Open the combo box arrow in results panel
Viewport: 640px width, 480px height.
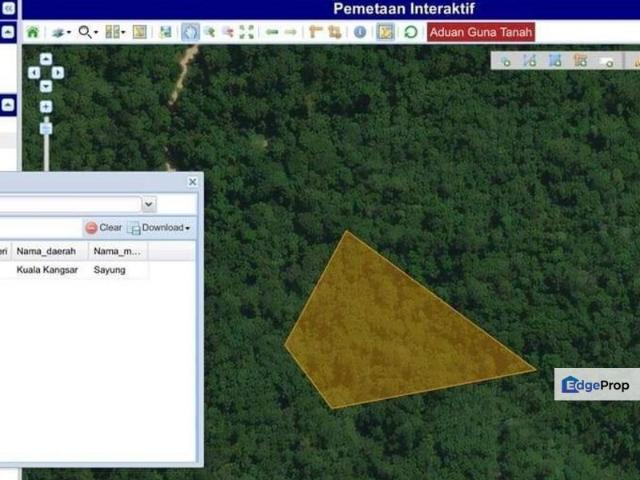[x=149, y=204]
